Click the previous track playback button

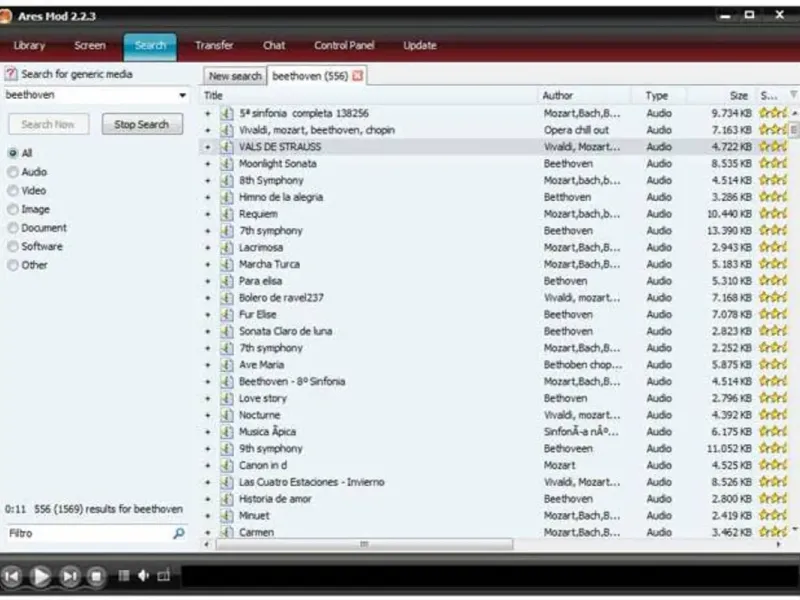[12, 577]
